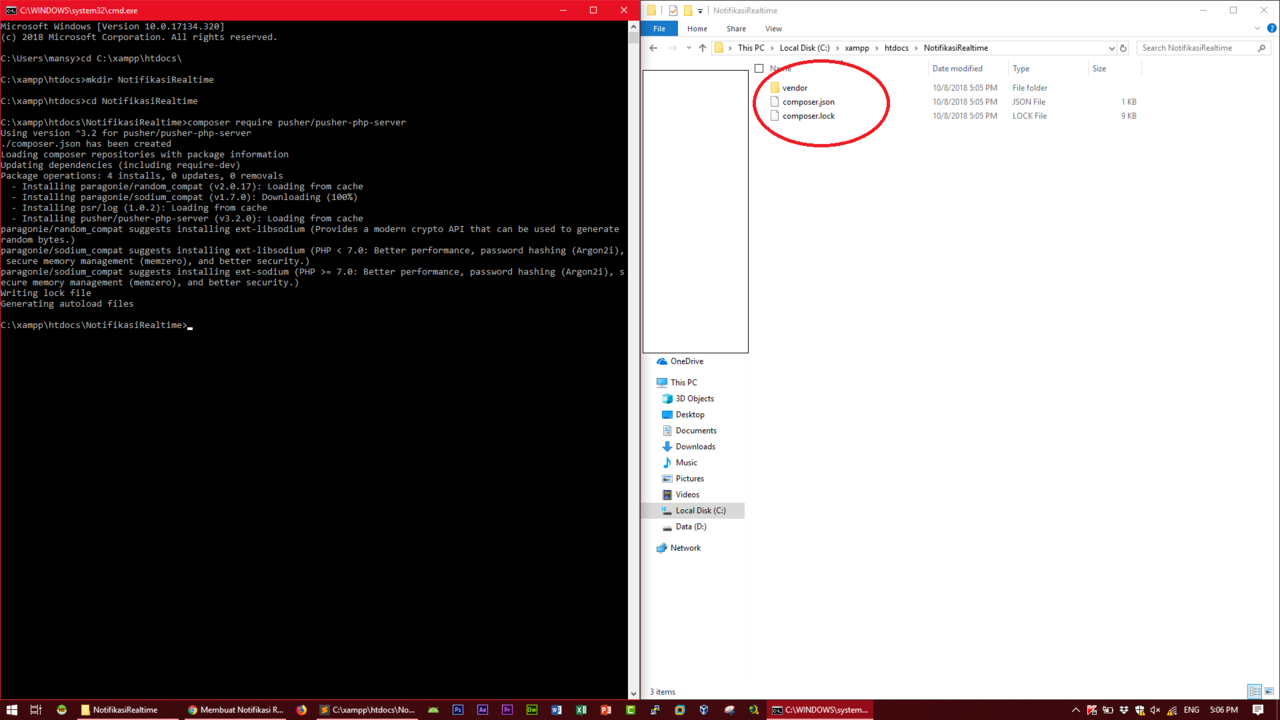The width and height of the screenshot is (1280, 720).
Task: Click xampp in the address breadcrumb
Action: coord(857,48)
